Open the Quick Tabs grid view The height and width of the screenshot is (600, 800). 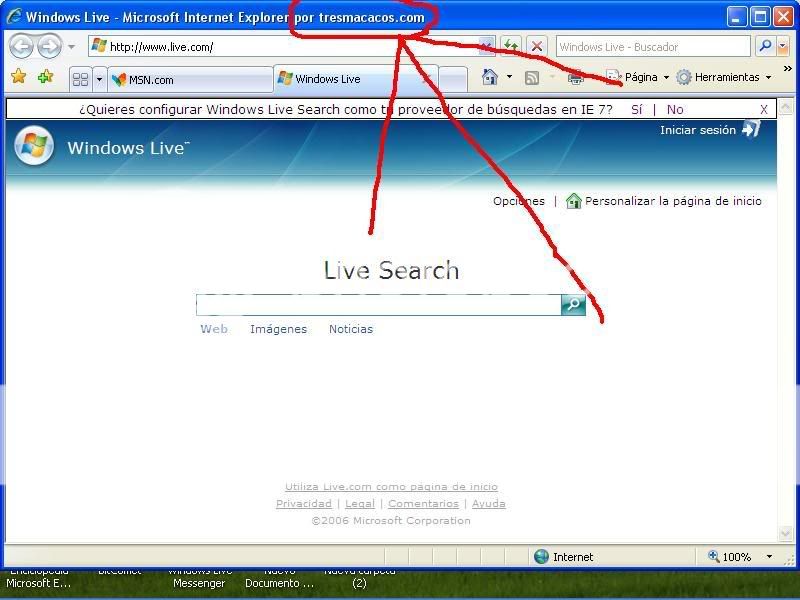[x=80, y=79]
